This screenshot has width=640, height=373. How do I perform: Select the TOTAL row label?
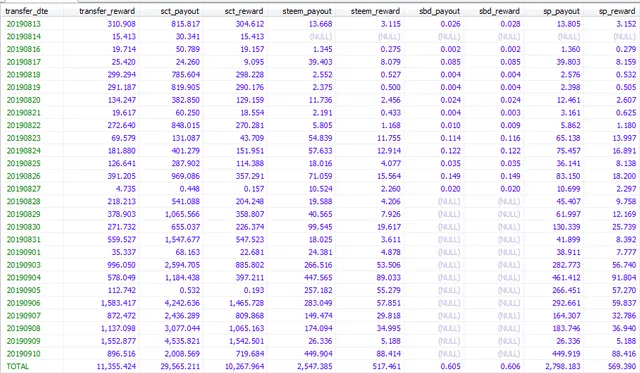[18, 366]
